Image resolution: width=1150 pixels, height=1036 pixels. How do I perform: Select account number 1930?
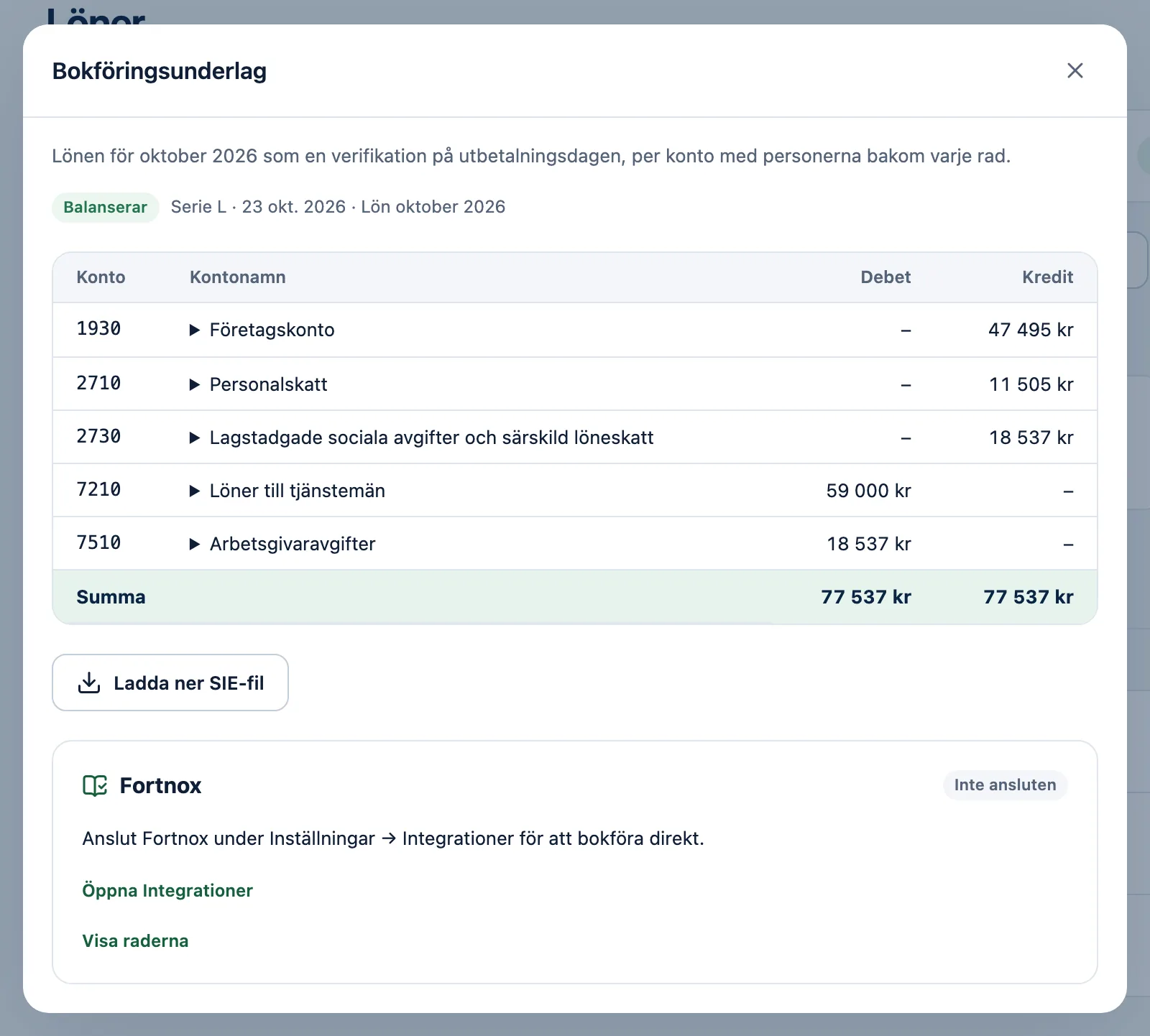[x=98, y=328]
